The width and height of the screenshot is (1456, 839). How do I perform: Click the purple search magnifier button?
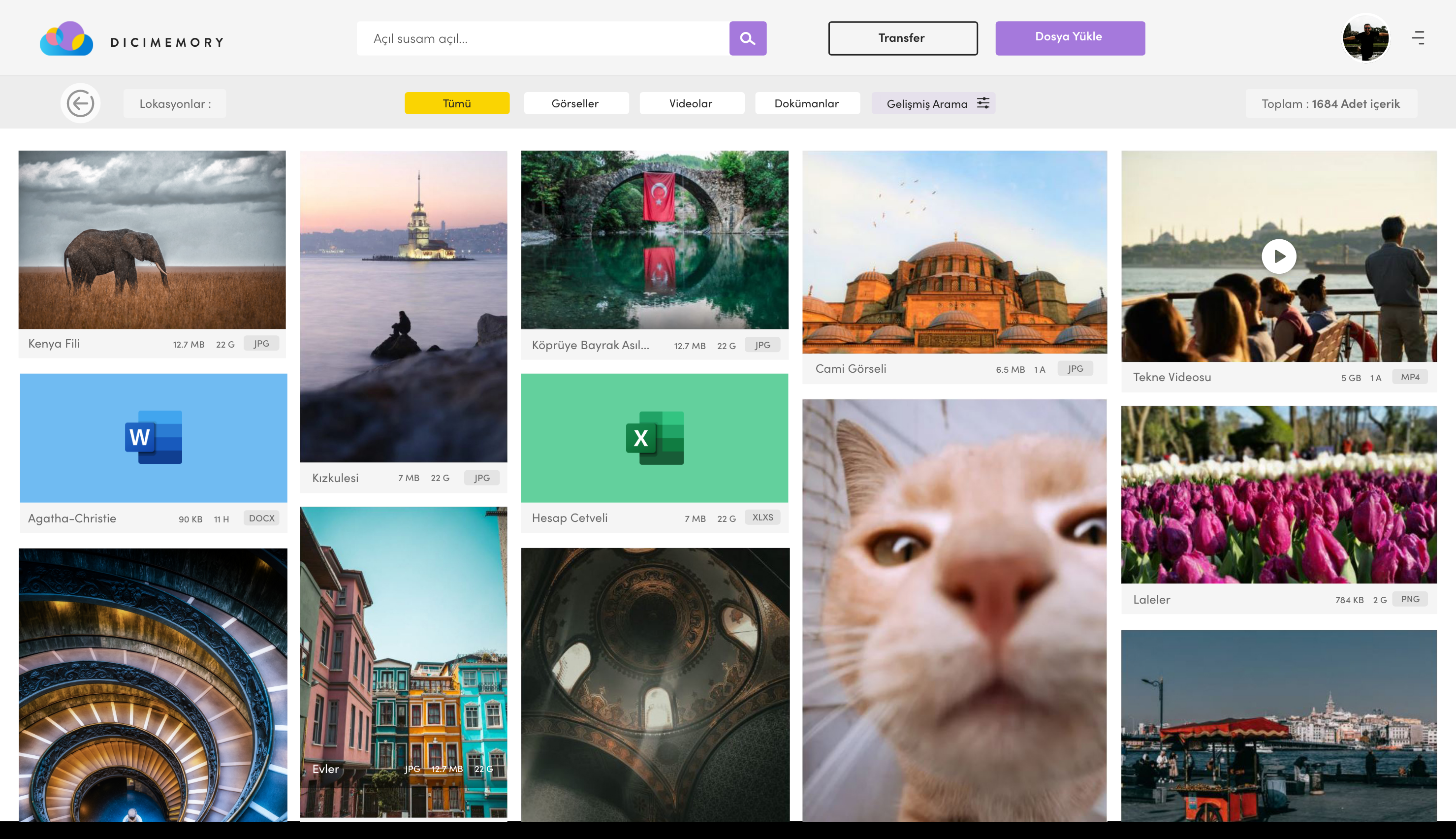pos(748,38)
